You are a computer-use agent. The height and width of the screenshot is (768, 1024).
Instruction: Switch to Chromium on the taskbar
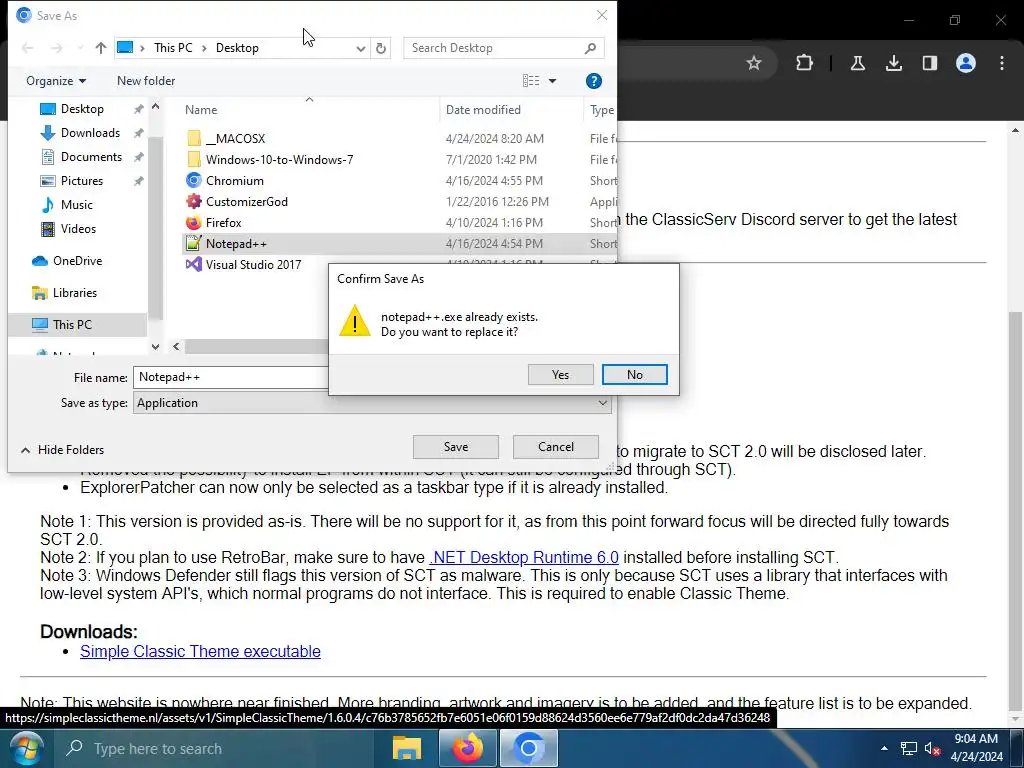click(x=529, y=748)
